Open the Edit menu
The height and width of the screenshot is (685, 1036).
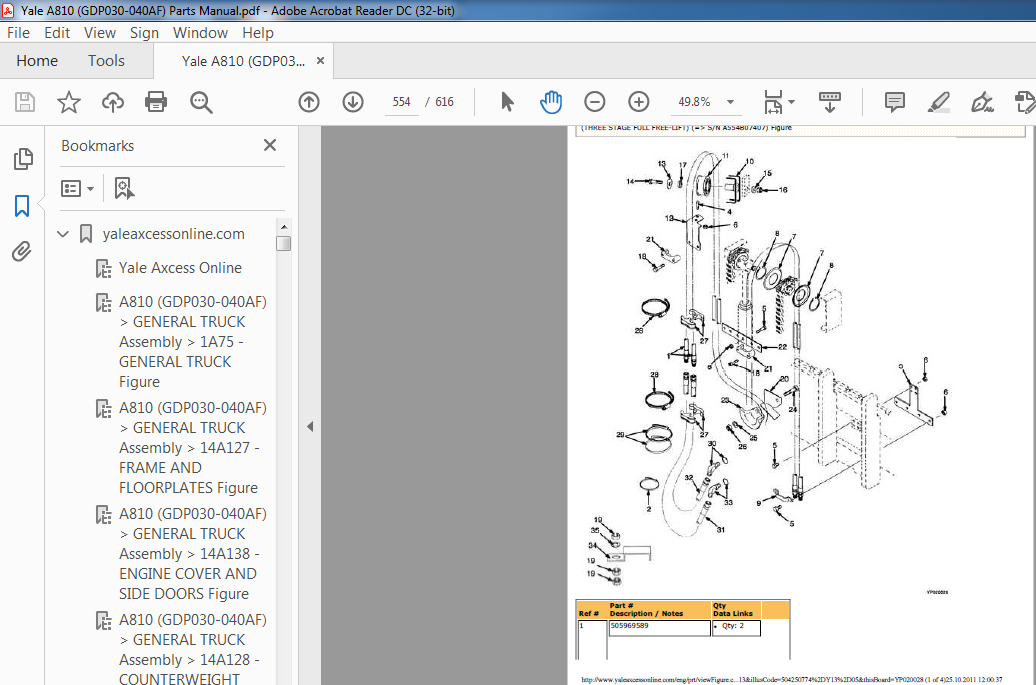point(57,32)
